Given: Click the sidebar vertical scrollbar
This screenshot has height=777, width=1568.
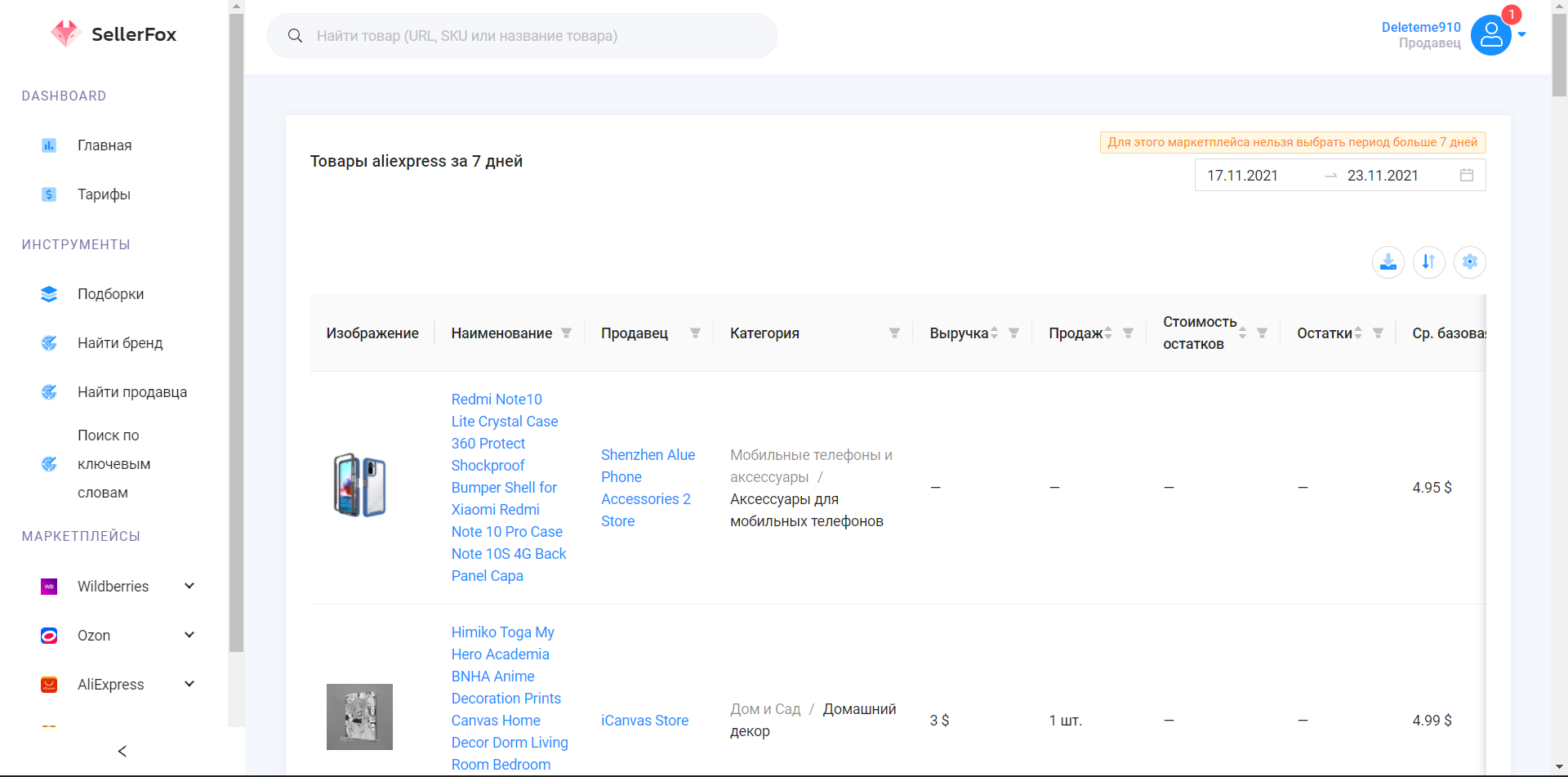Looking at the screenshot, I should pyautogui.click(x=236, y=333).
